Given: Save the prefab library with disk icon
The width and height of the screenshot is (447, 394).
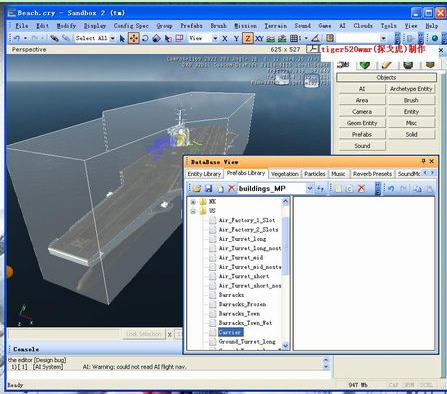Looking at the screenshot, I should (209, 188).
